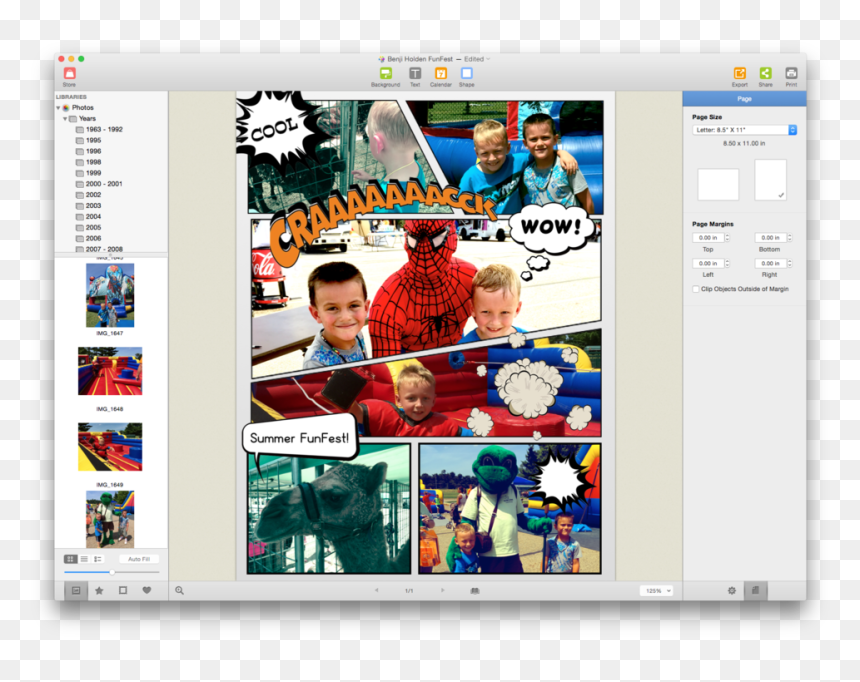Open the 125% zoom dropdown
This screenshot has width=860, height=682.
click(656, 591)
